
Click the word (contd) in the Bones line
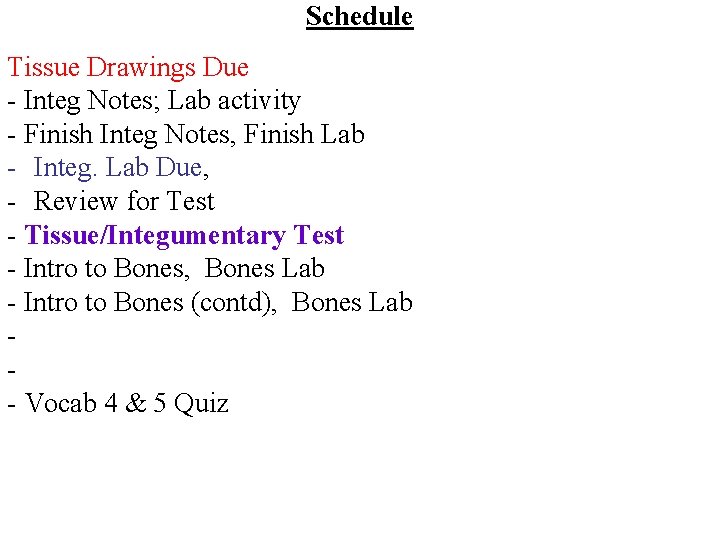tap(233, 303)
